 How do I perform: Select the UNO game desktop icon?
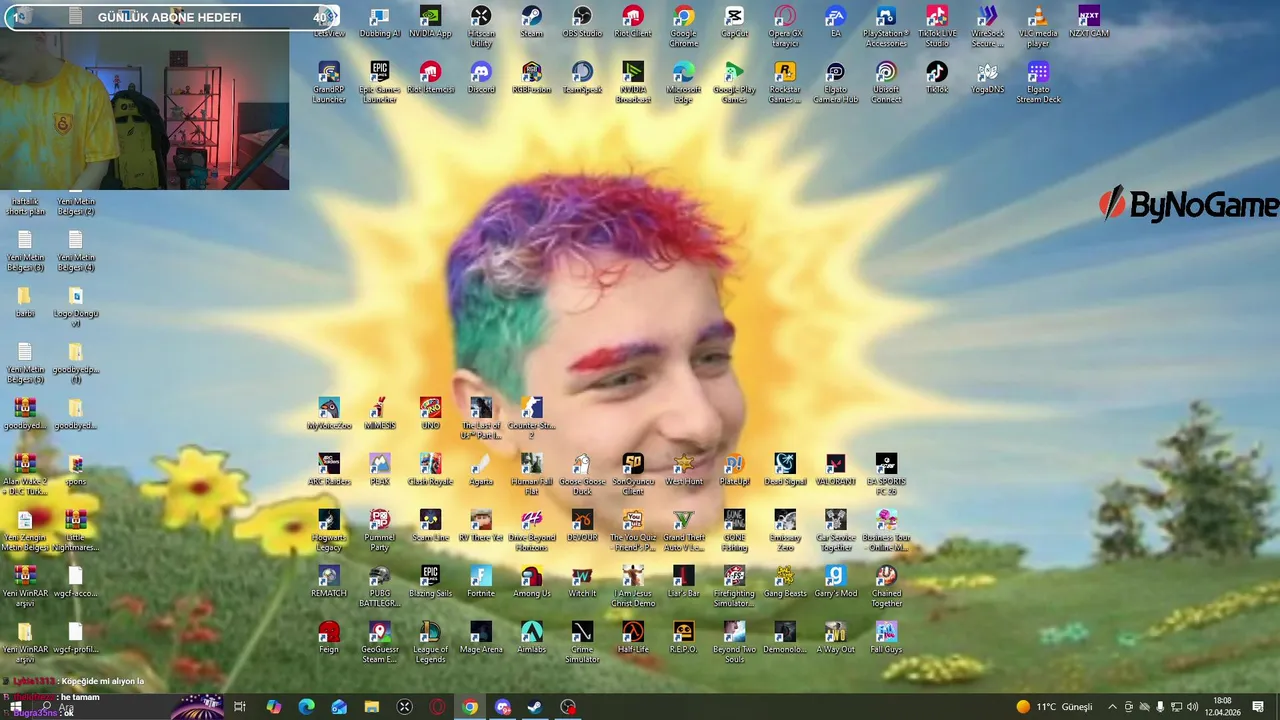430,414
